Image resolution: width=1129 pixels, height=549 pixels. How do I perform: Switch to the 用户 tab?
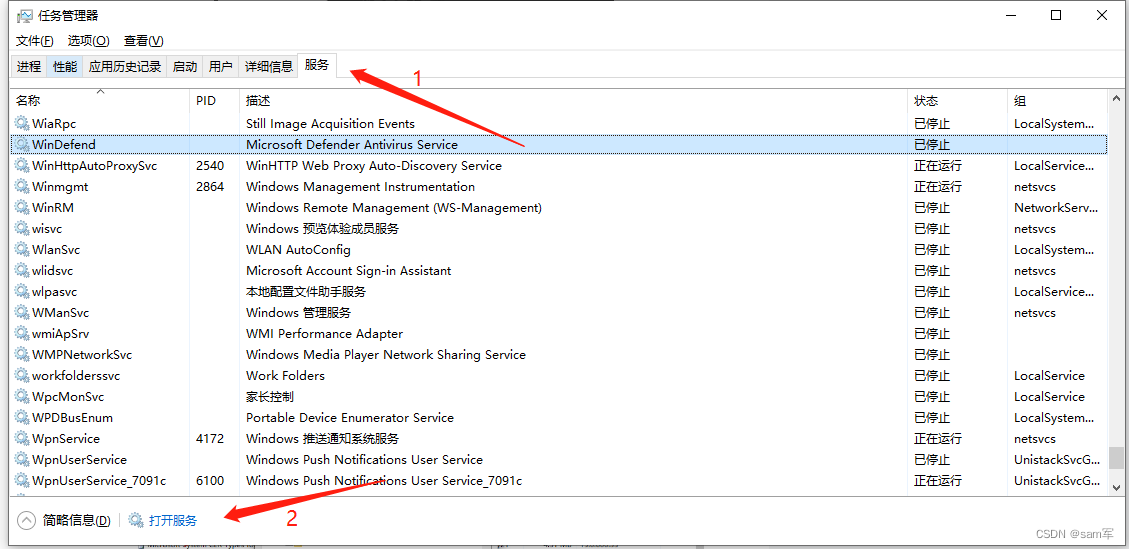coord(220,66)
